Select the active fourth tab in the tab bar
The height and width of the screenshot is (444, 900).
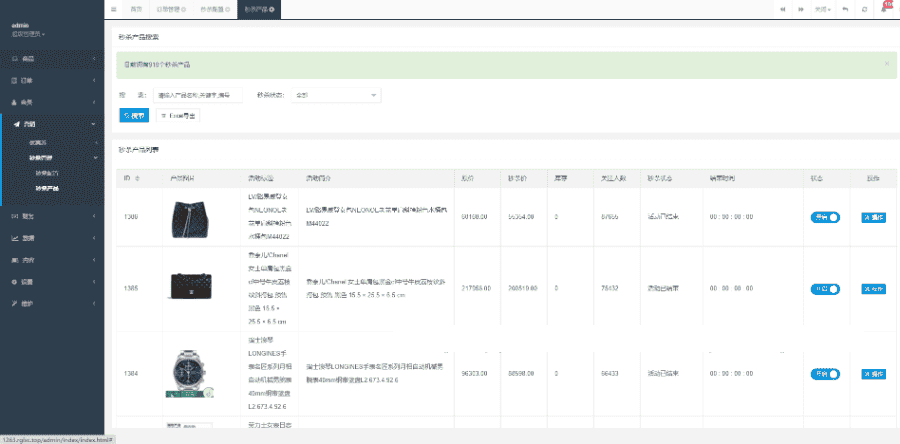click(x=259, y=9)
